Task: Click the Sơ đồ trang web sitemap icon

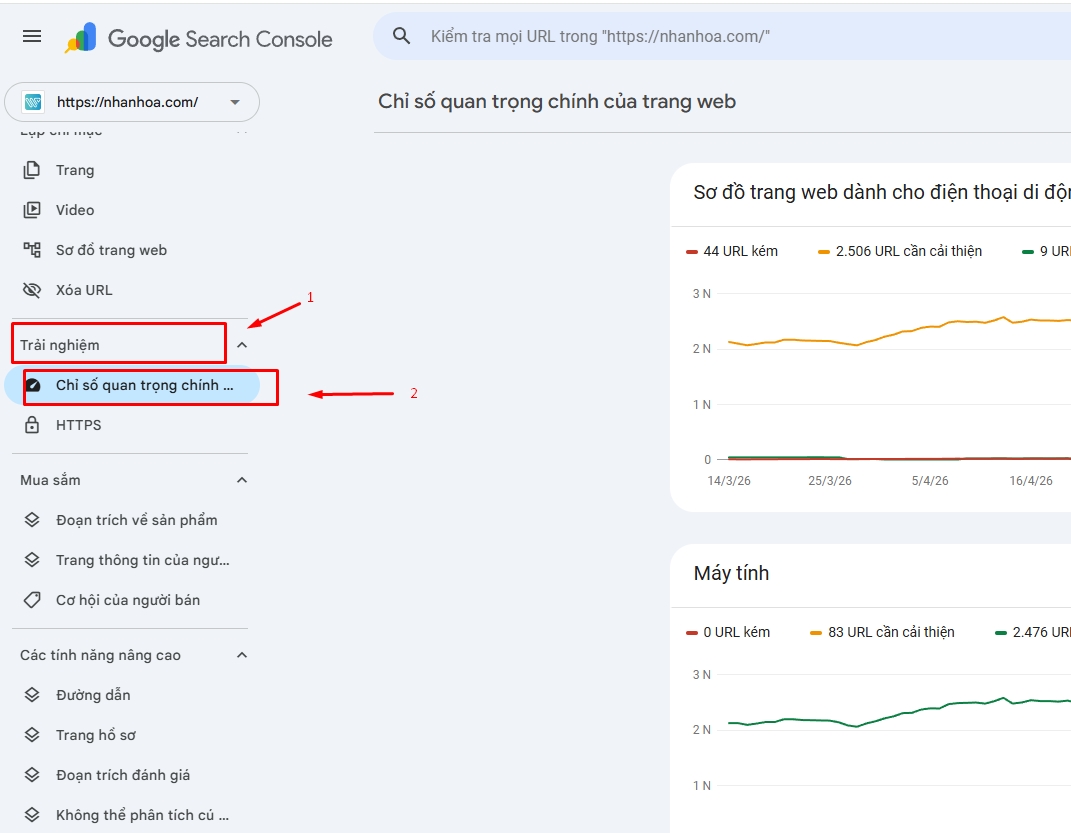Action: click(x=31, y=250)
